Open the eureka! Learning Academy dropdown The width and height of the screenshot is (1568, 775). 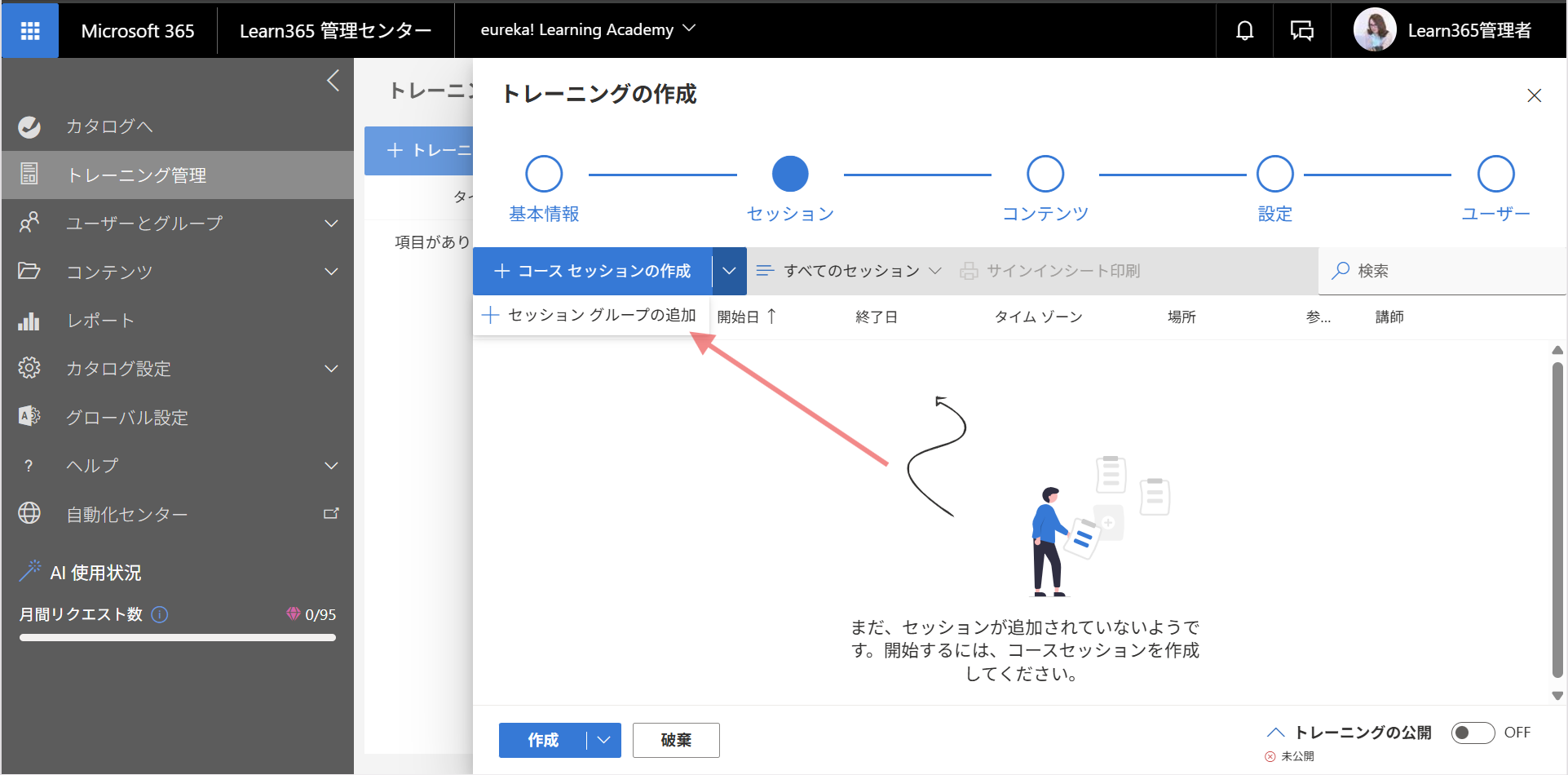[x=588, y=29]
